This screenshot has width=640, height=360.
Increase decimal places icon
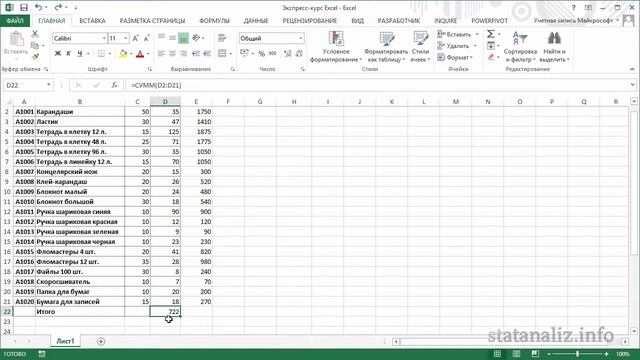[288, 53]
